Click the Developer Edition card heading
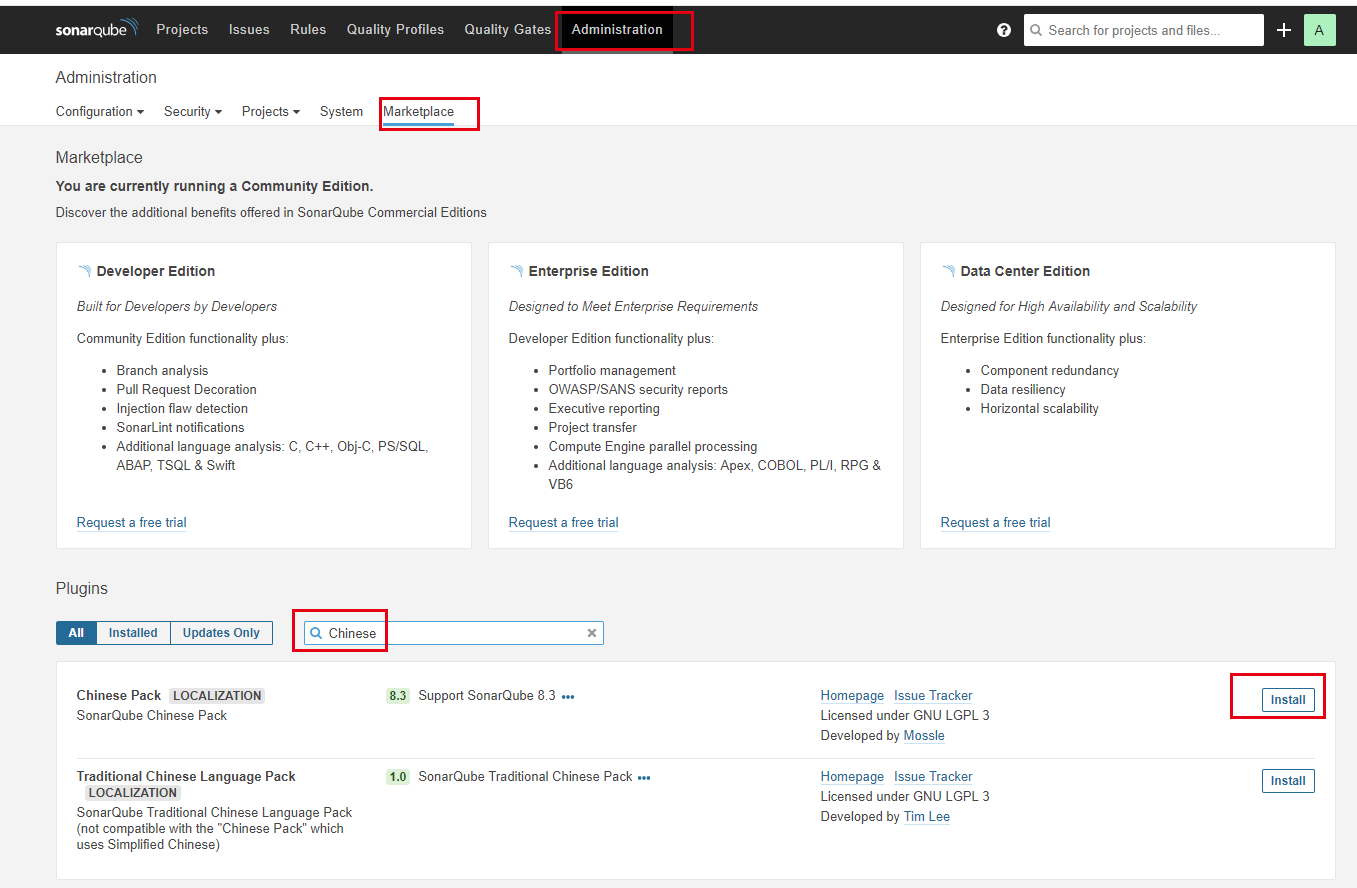 [x=156, y=271]
